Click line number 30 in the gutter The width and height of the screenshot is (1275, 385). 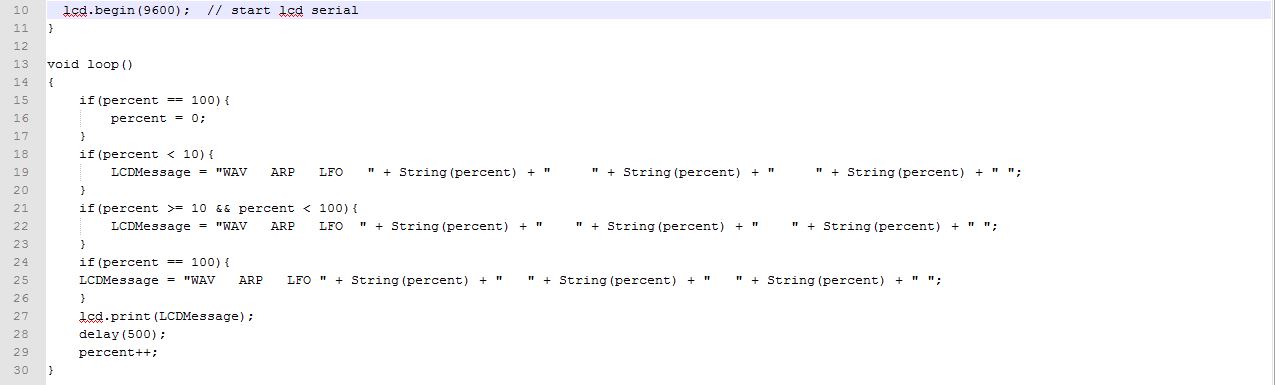coord(17,370)
